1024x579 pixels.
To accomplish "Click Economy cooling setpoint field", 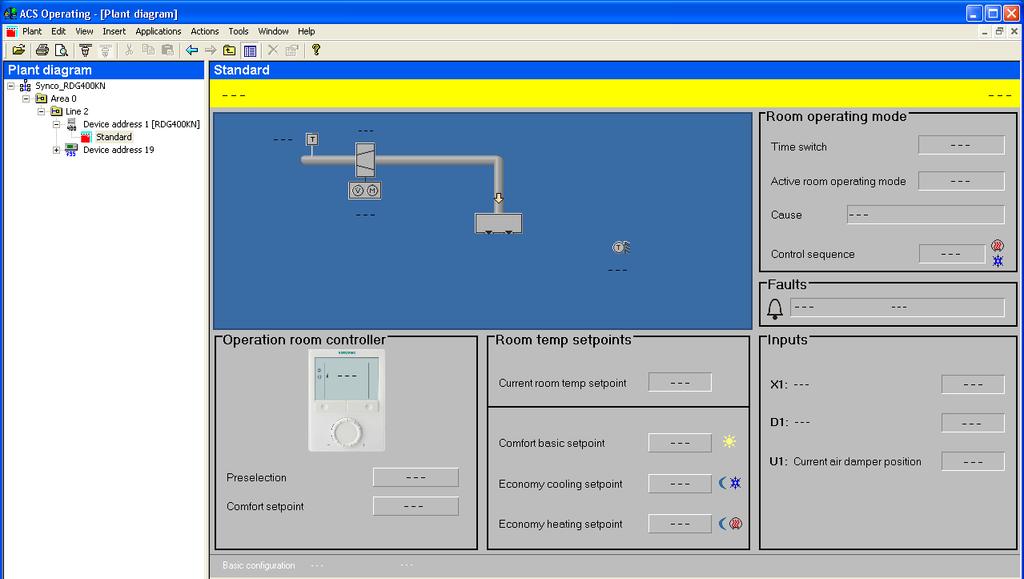I will click(x=680, y=484).
